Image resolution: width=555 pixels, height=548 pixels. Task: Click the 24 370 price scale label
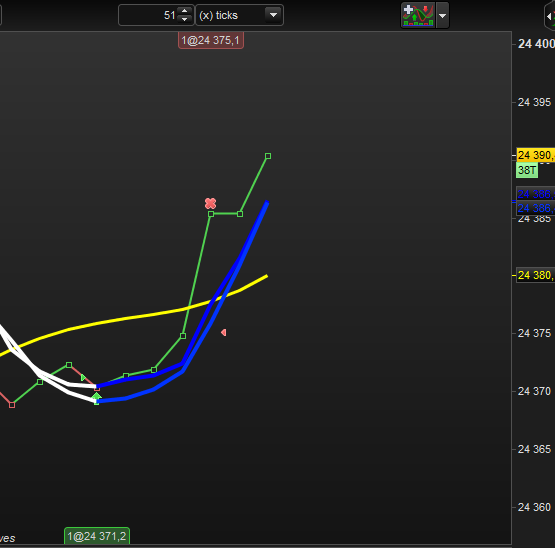pos(534,391)
